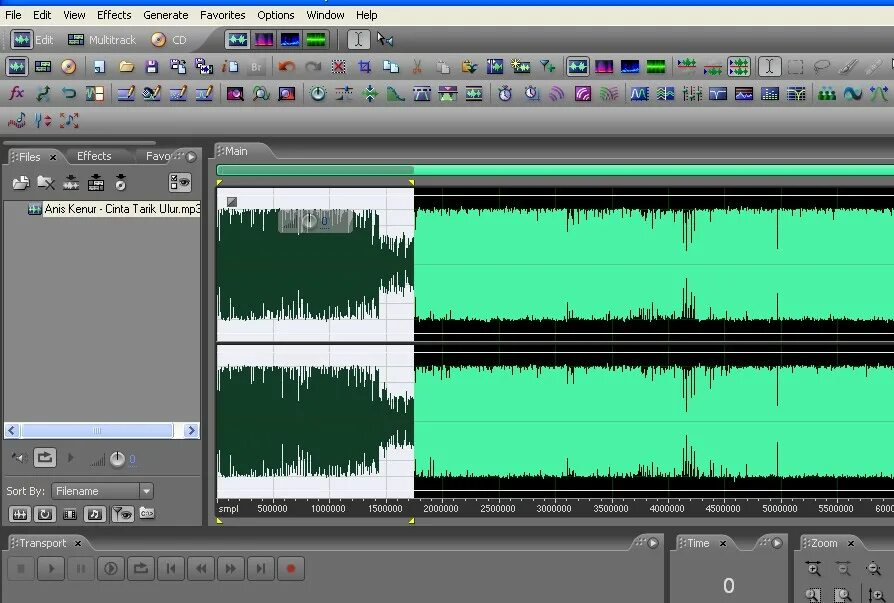This screenshot has height=603, width=894.
Task: Click the scissors Cut icon
Action: (x=417, y=67)
